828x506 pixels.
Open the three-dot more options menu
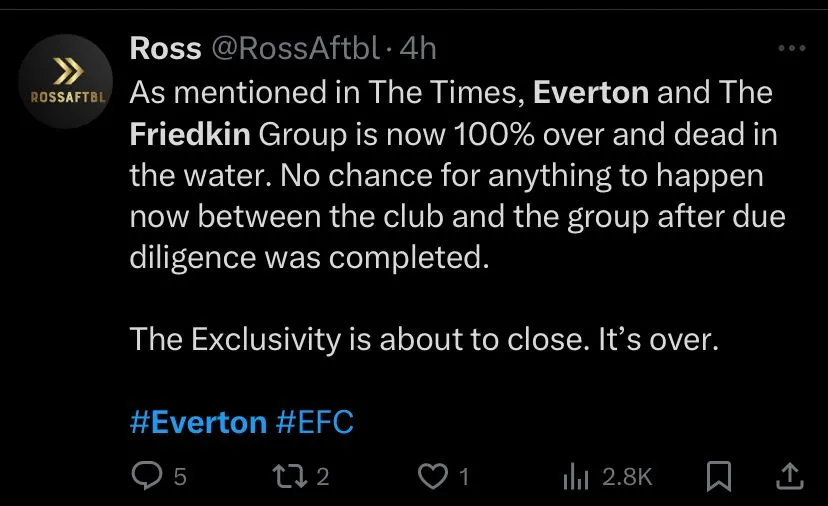pyautogui.click(x=791, y=48)
